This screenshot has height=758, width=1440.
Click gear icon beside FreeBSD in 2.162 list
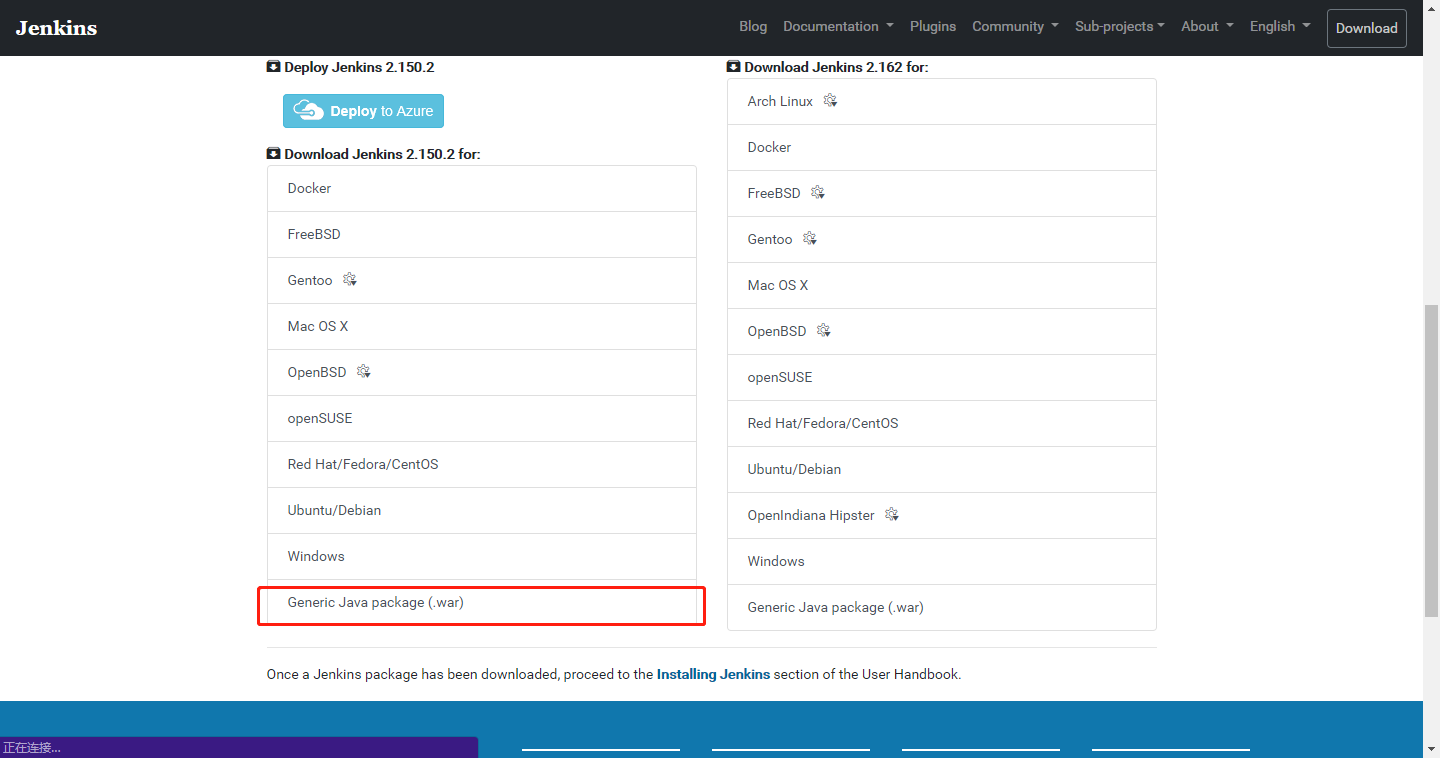[818, 193]
